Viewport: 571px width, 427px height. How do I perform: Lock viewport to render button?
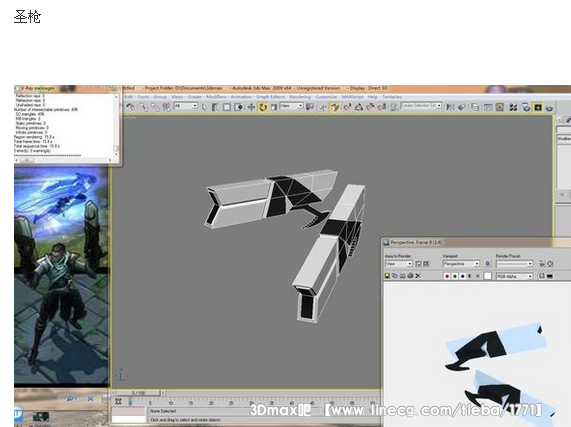point(488,264)
